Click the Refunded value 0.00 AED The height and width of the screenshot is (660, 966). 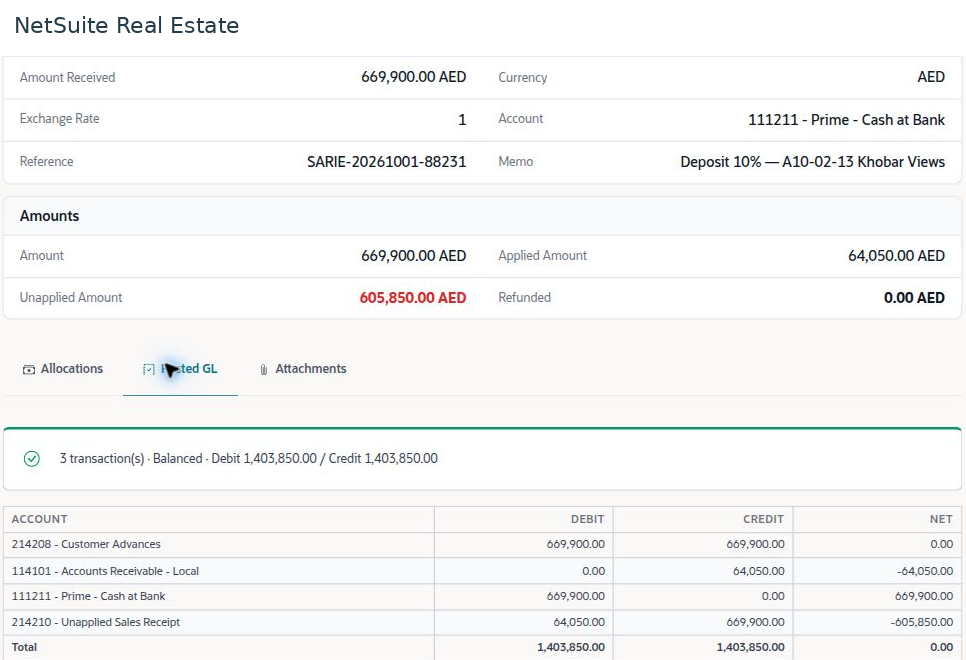(x=914, y=298)
